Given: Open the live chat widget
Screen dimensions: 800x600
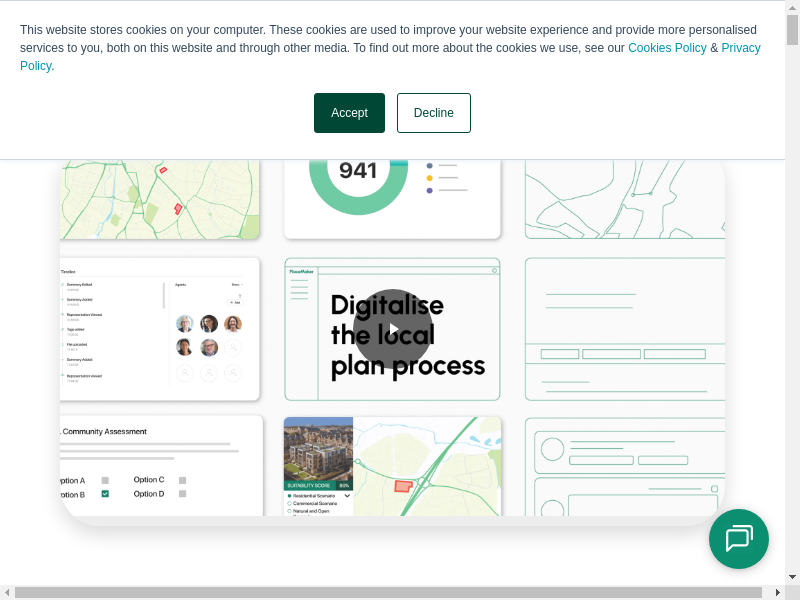Looking at the screenshot, I should click(x=739, y=539).
